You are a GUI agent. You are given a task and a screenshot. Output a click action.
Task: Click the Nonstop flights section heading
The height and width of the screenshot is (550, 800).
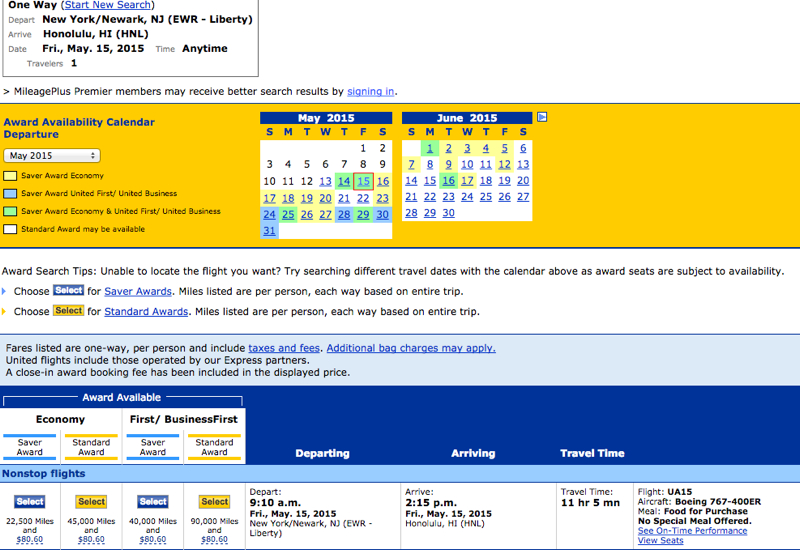coord(43,473)
